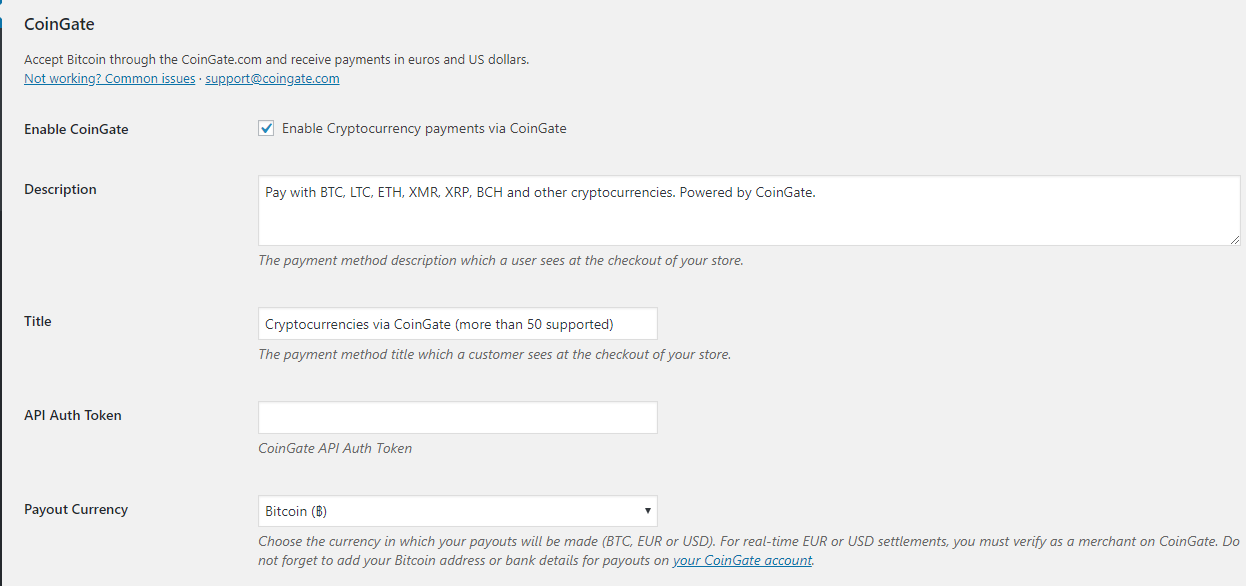Click the support@coingate.com email link
The image size is (1246, 586).
(272, 79)
